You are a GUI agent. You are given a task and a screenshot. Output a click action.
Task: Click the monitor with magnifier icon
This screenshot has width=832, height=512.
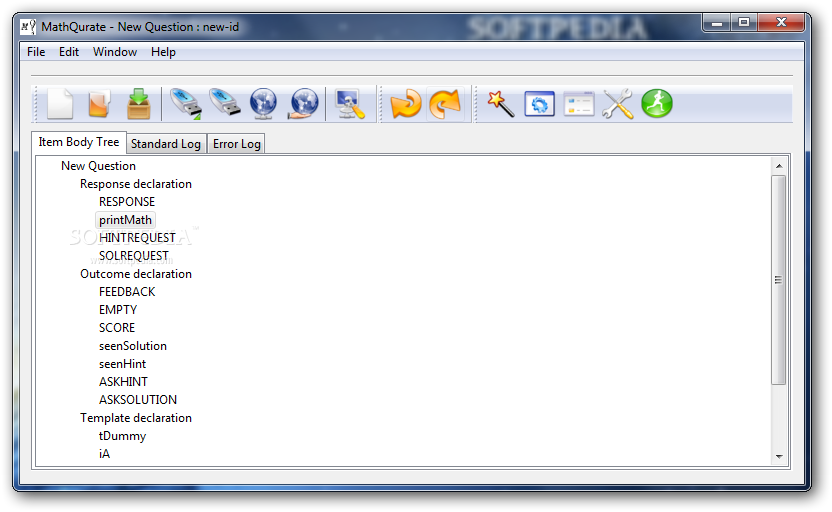tap(350, 104)
